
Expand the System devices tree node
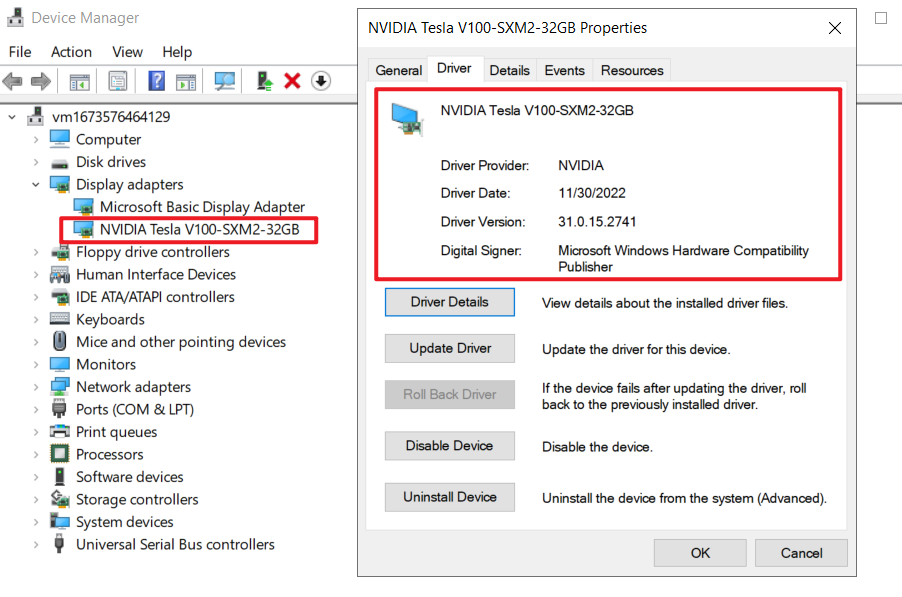[x=36, y=522]
